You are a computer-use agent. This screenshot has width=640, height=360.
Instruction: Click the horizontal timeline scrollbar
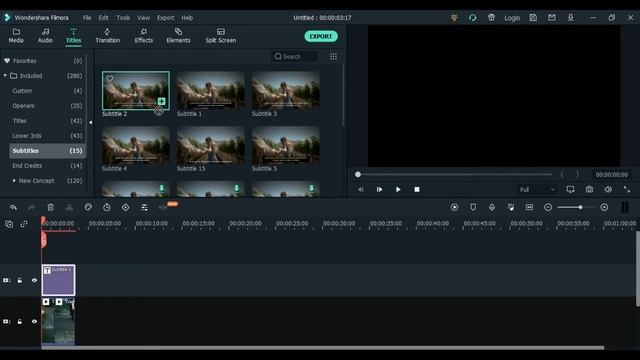pyautogui.click(x=322, y=348)
